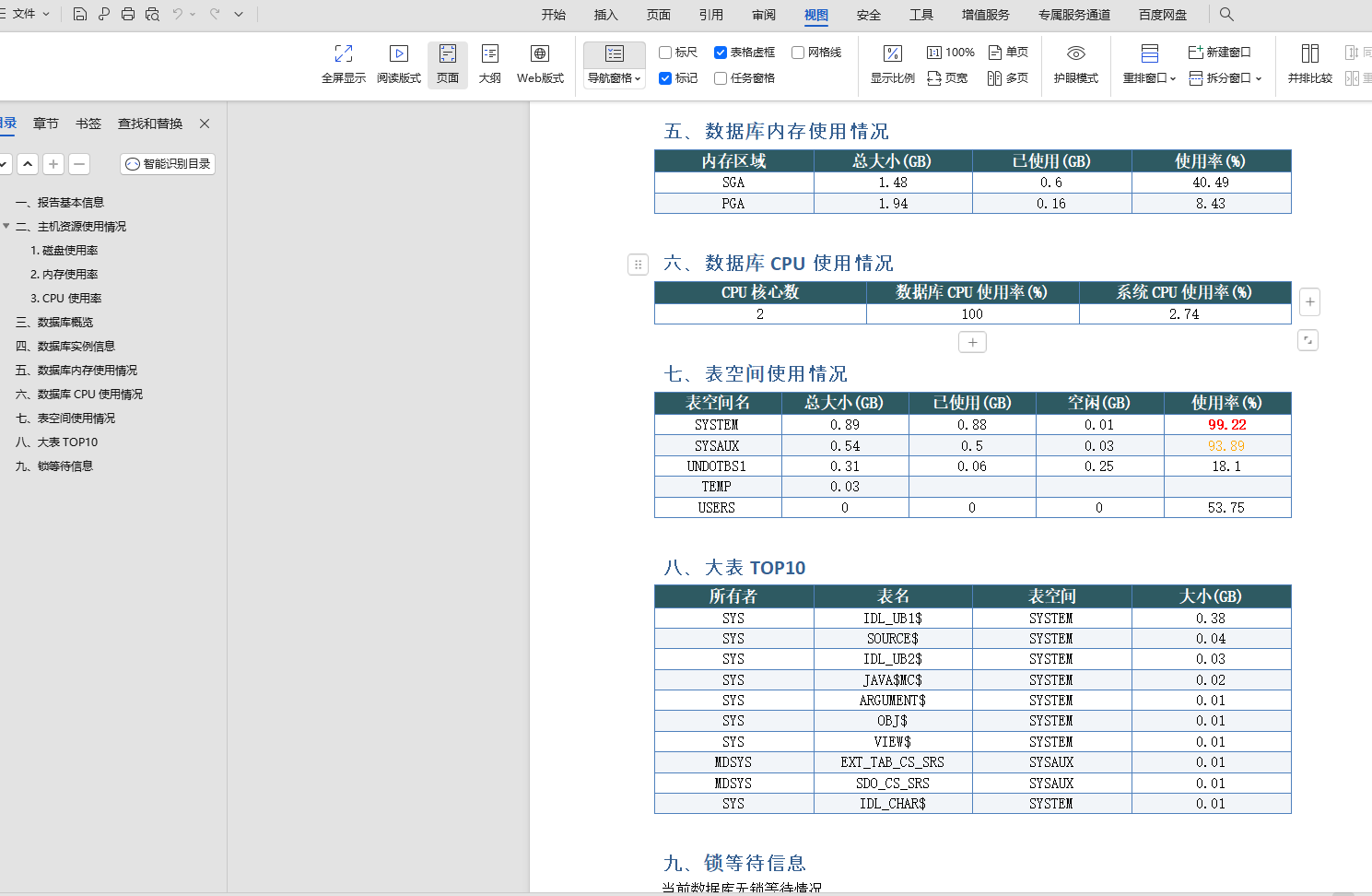Open the 引用 ribbon tab

(x=711, y=15)
